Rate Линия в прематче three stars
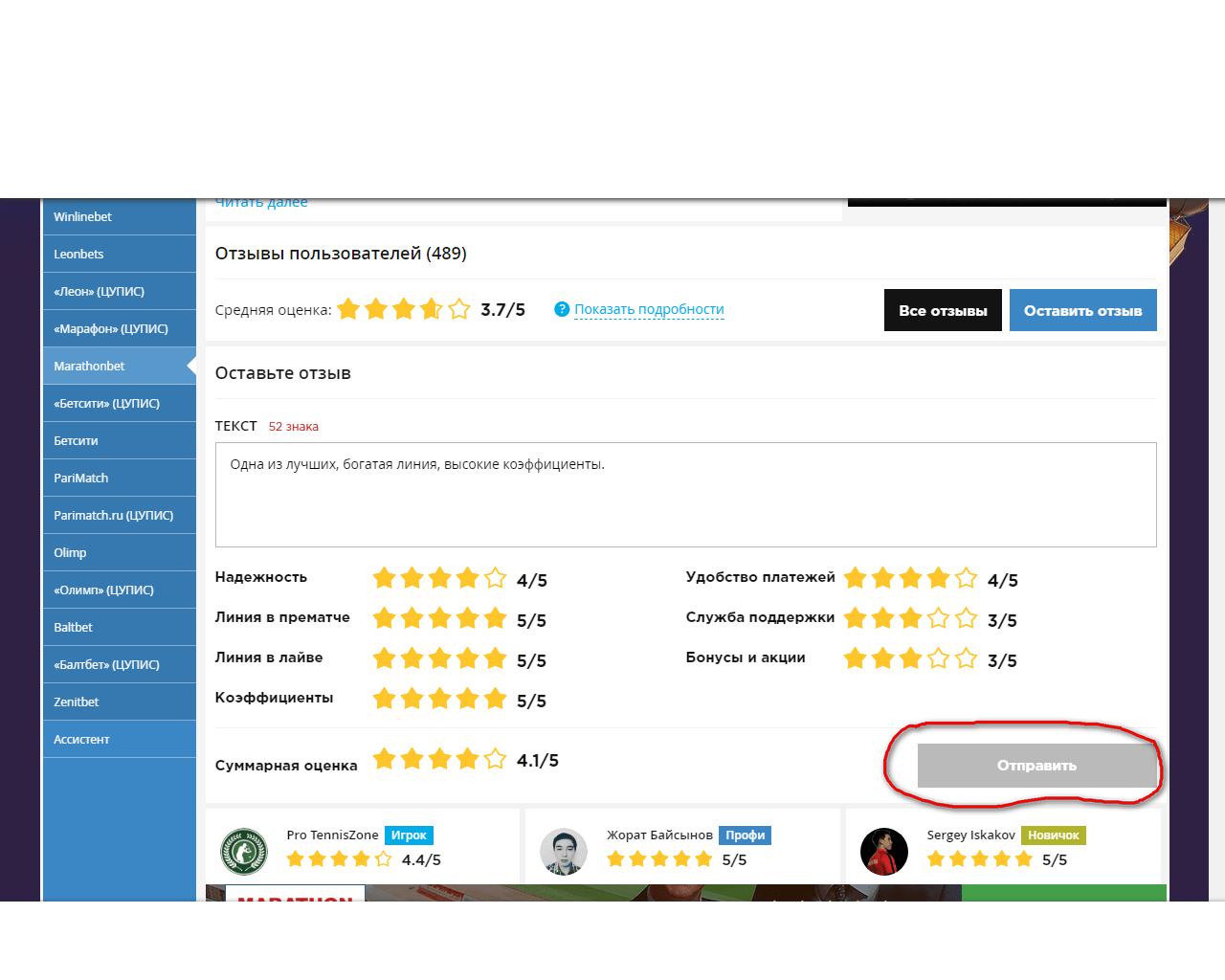Viewport: 1225px width, 980px height. [x=440, y=618]
